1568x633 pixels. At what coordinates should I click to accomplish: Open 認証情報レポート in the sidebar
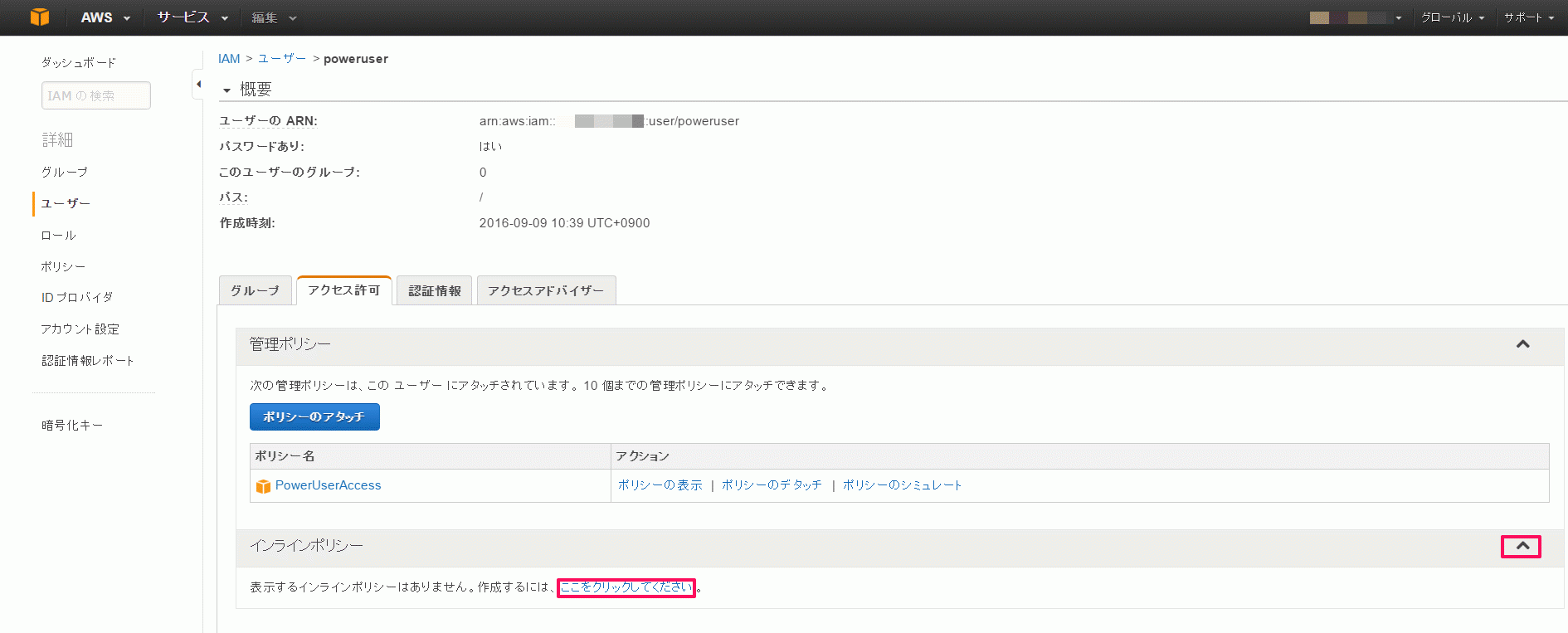tap(87, 360)
